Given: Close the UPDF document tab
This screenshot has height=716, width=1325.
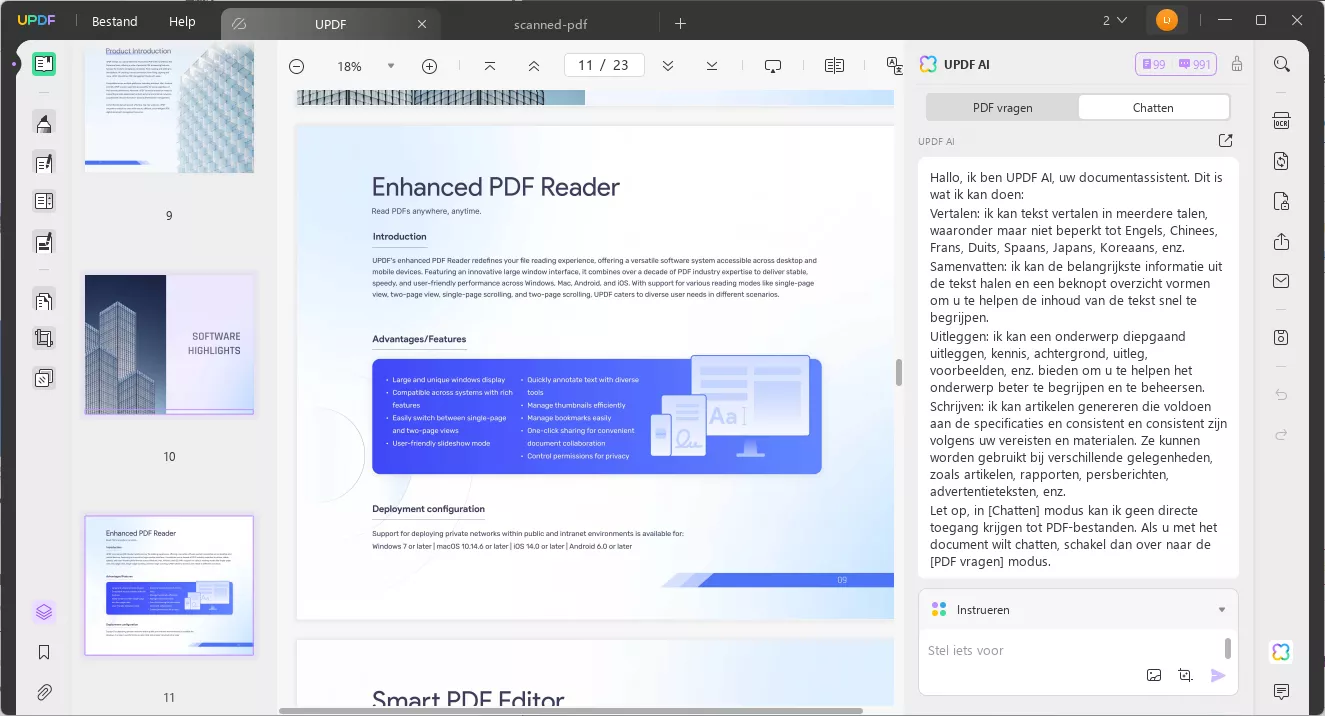Looking at the screenshot, I should click(x=422, y=23).
